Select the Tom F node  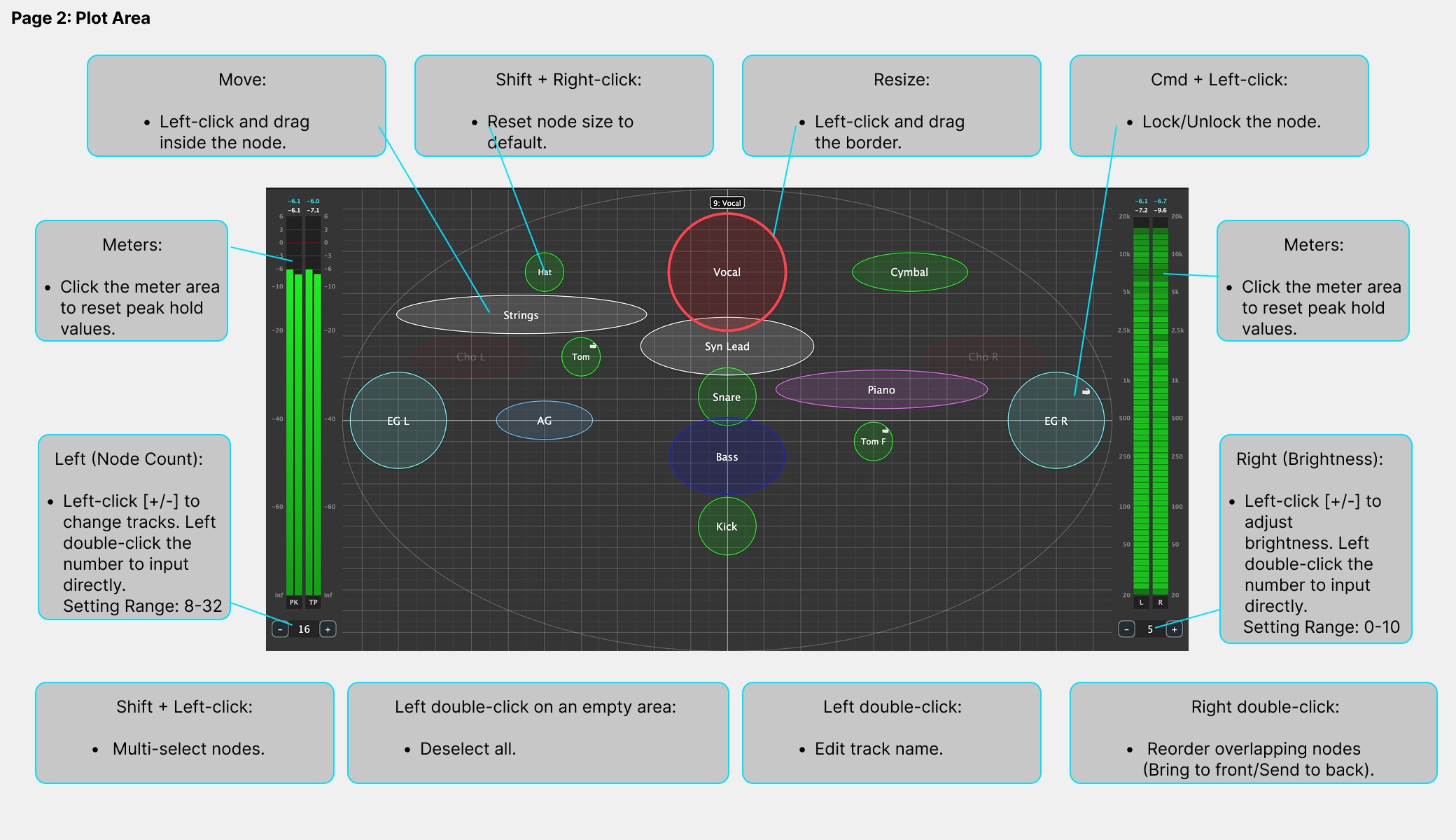click(874, 442)
